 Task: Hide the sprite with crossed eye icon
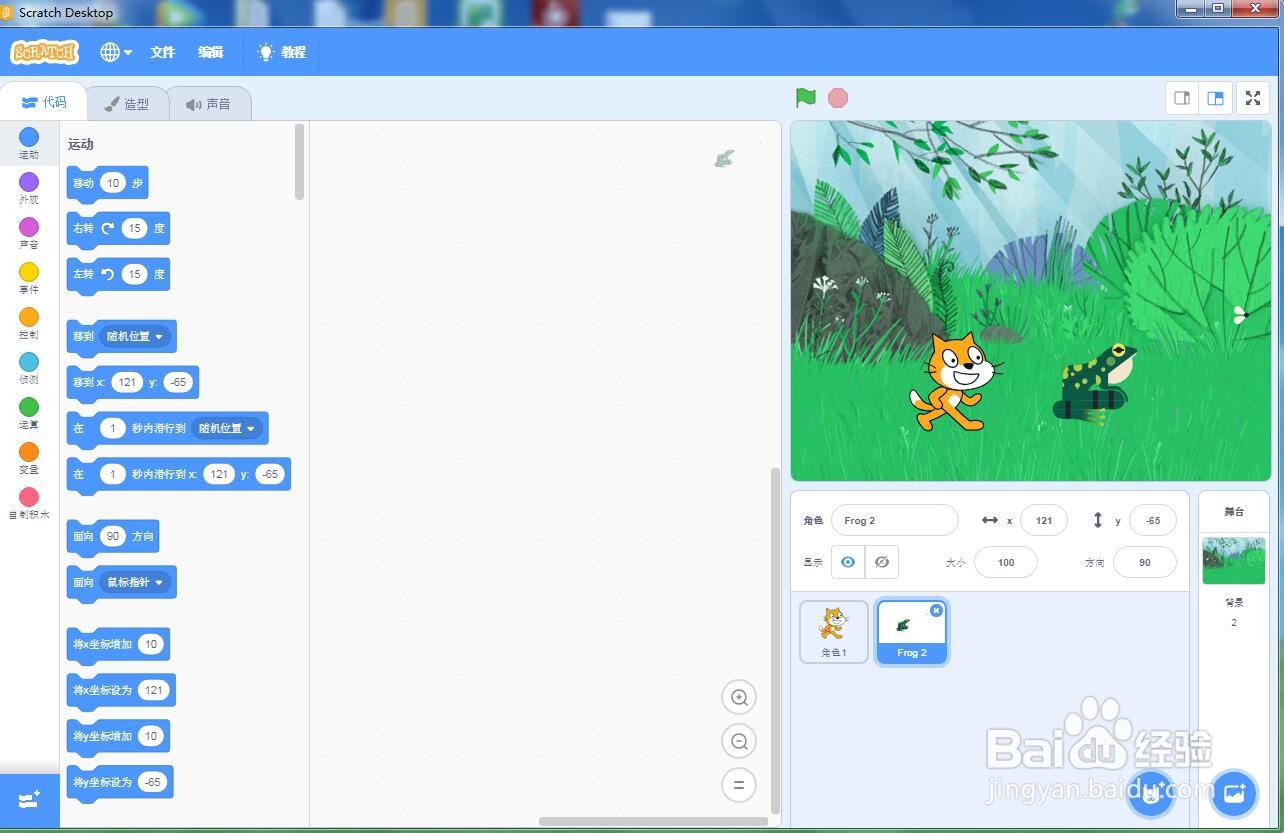[x=882, y=562]
